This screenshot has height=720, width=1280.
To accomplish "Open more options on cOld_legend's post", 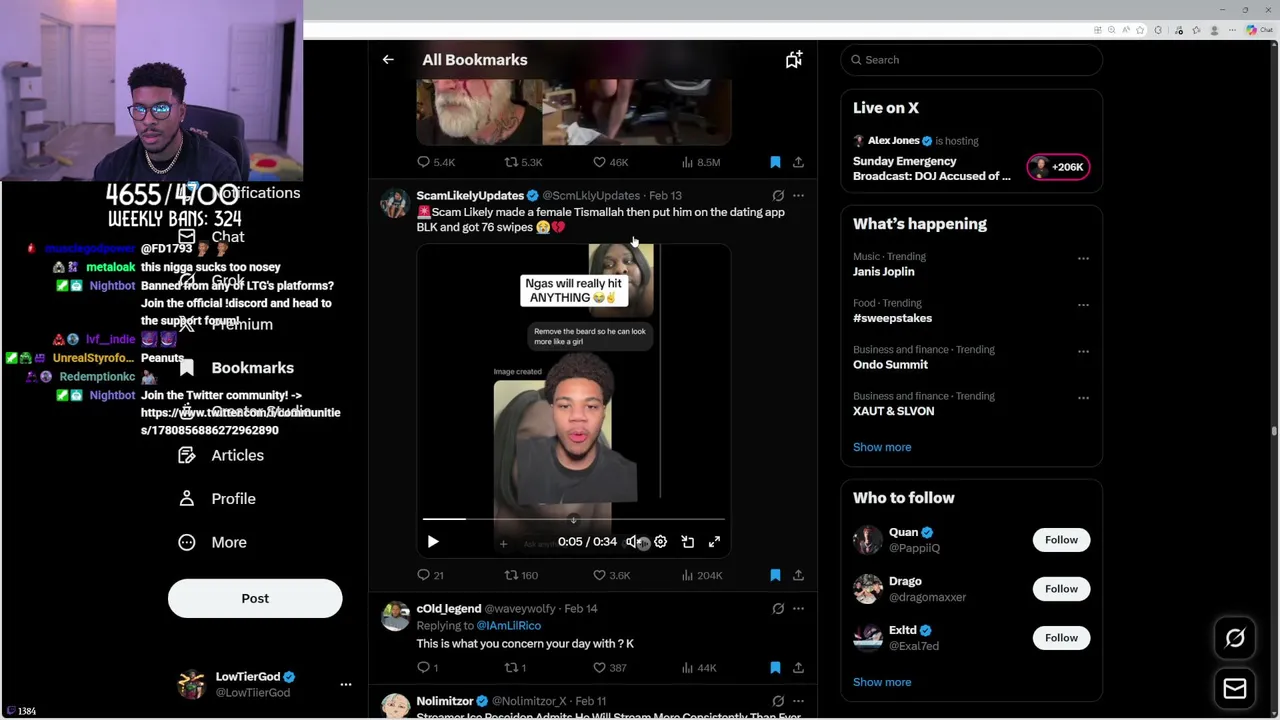I will tap(798, 609).
